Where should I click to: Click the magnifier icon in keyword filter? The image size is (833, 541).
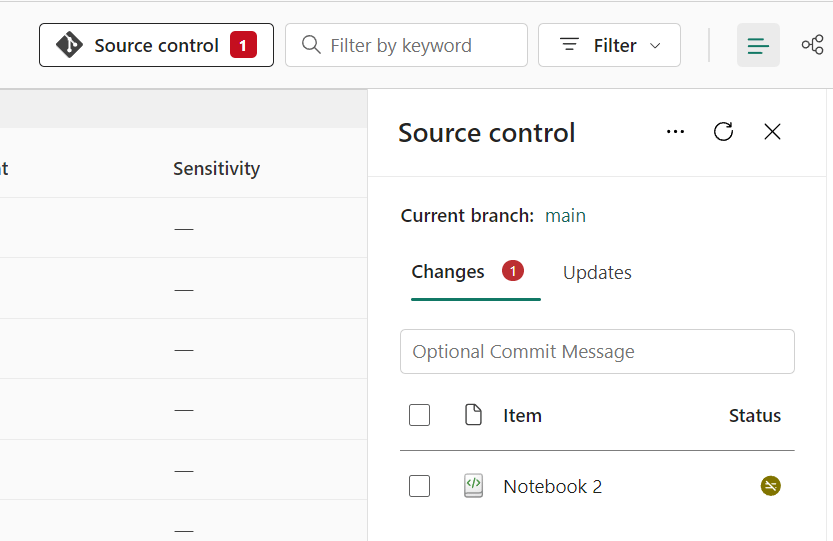(311, 45)
